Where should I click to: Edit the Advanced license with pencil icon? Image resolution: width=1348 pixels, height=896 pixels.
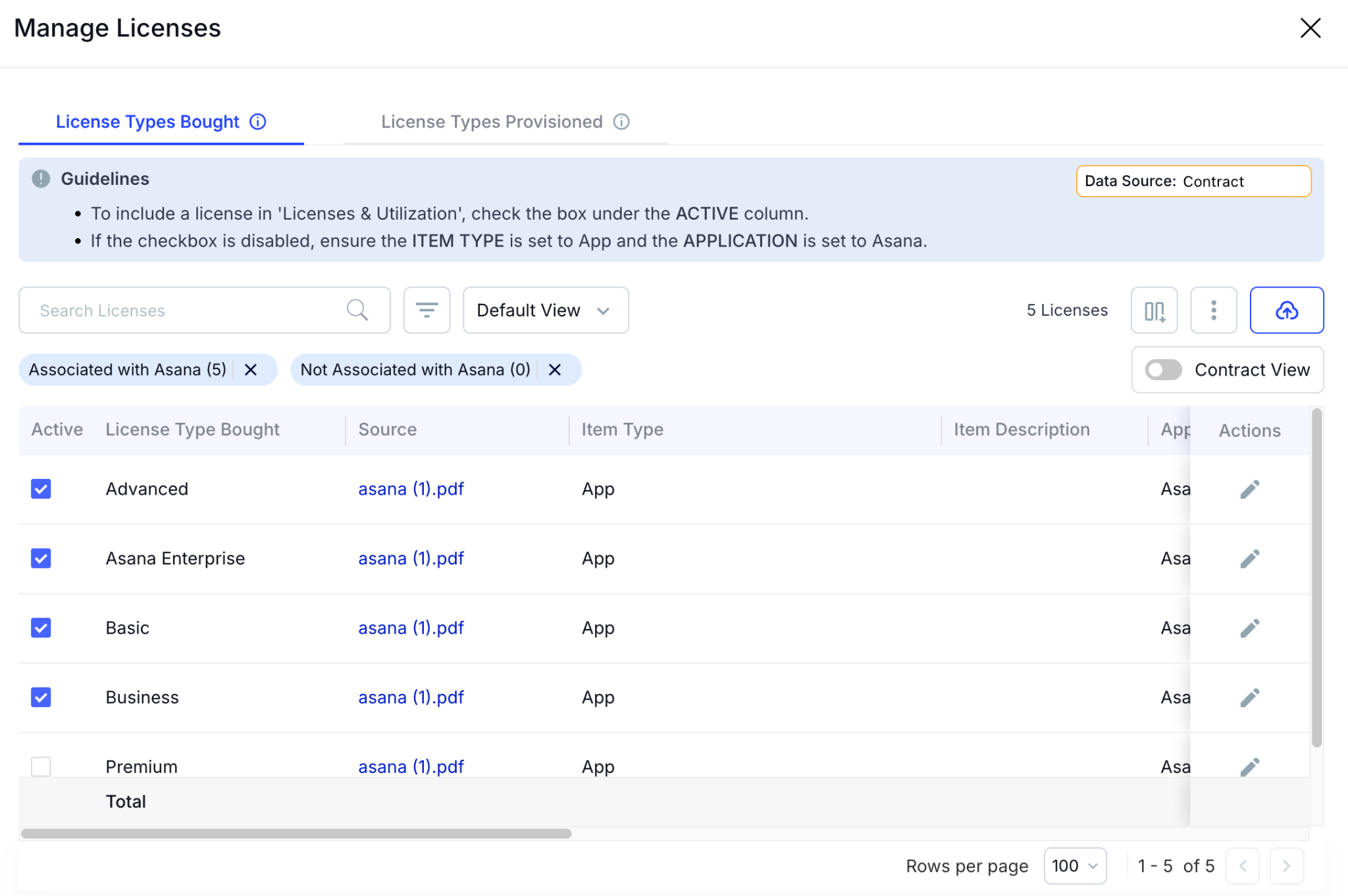coord(1249,489)
